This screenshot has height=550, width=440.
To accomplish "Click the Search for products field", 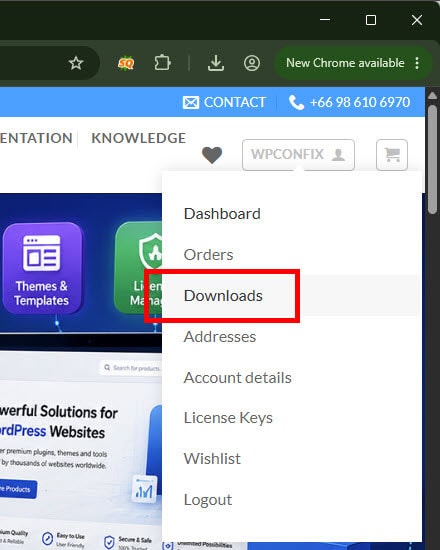I will click(131, 368).
